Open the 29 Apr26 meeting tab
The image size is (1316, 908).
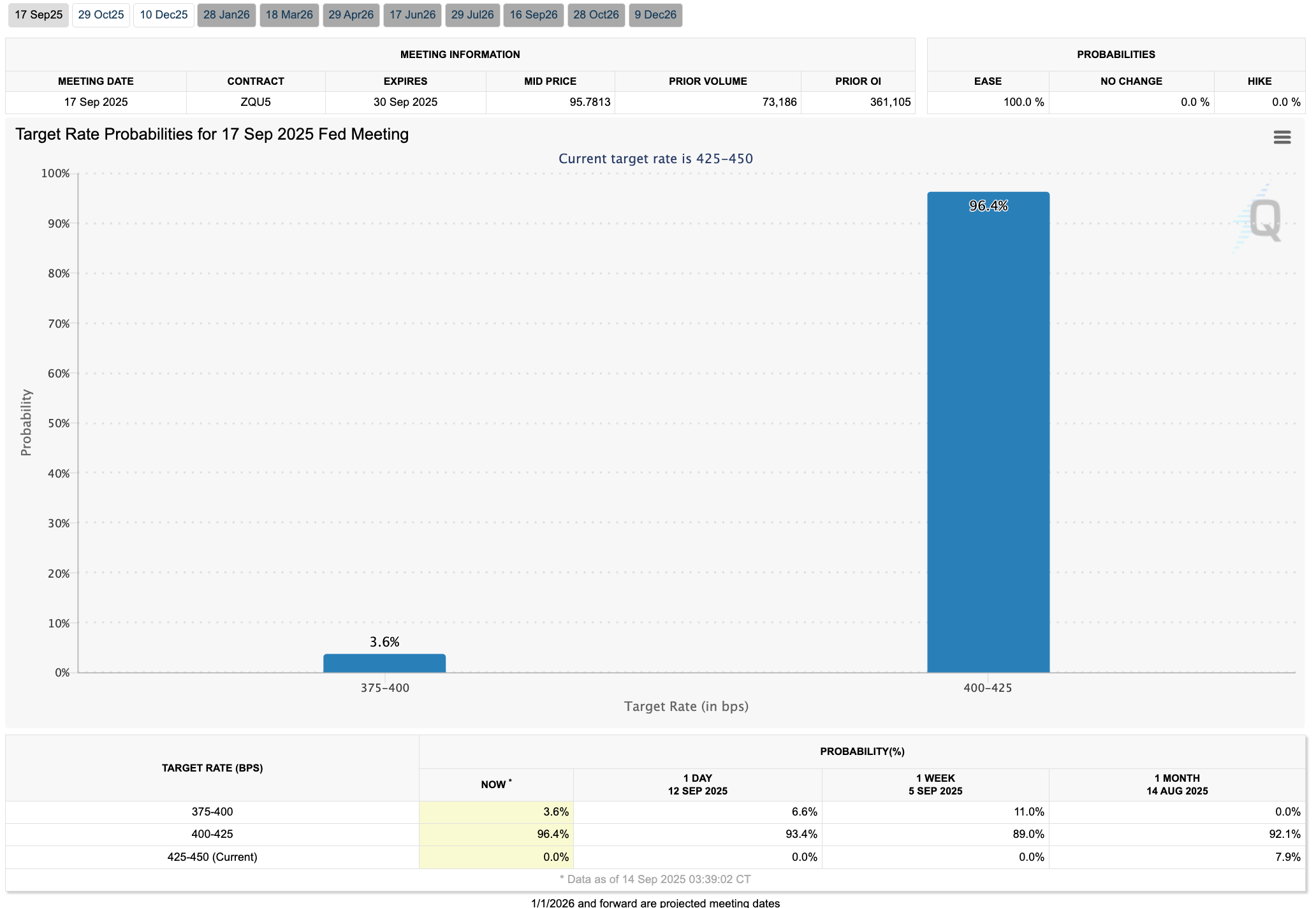click(x=351, y=15)
